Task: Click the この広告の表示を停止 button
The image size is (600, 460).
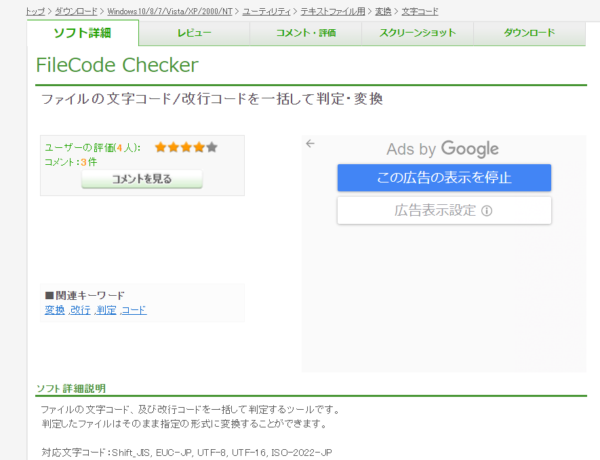Action: 444,178
